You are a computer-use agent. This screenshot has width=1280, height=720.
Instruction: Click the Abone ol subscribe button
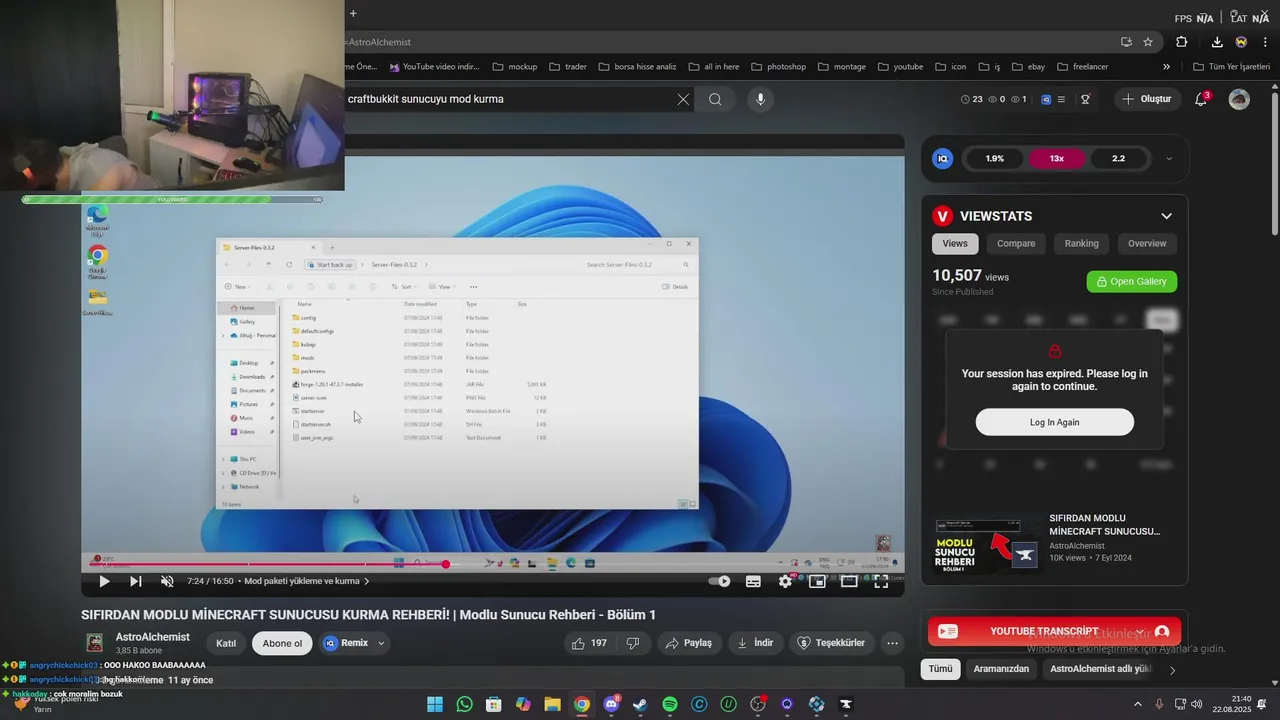[x=282, y=643]
